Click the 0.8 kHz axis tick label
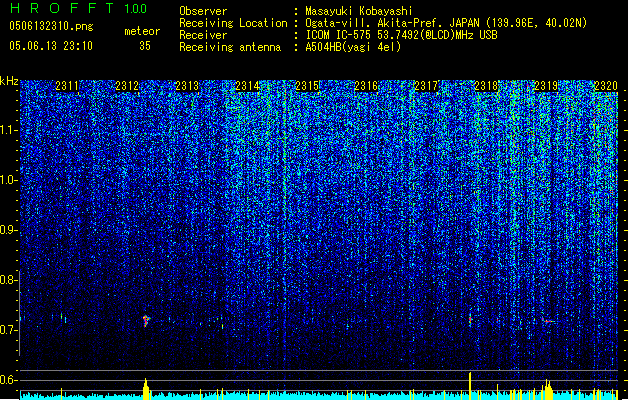The height and width of the screenshot is (400, 629). coord(9,280)
